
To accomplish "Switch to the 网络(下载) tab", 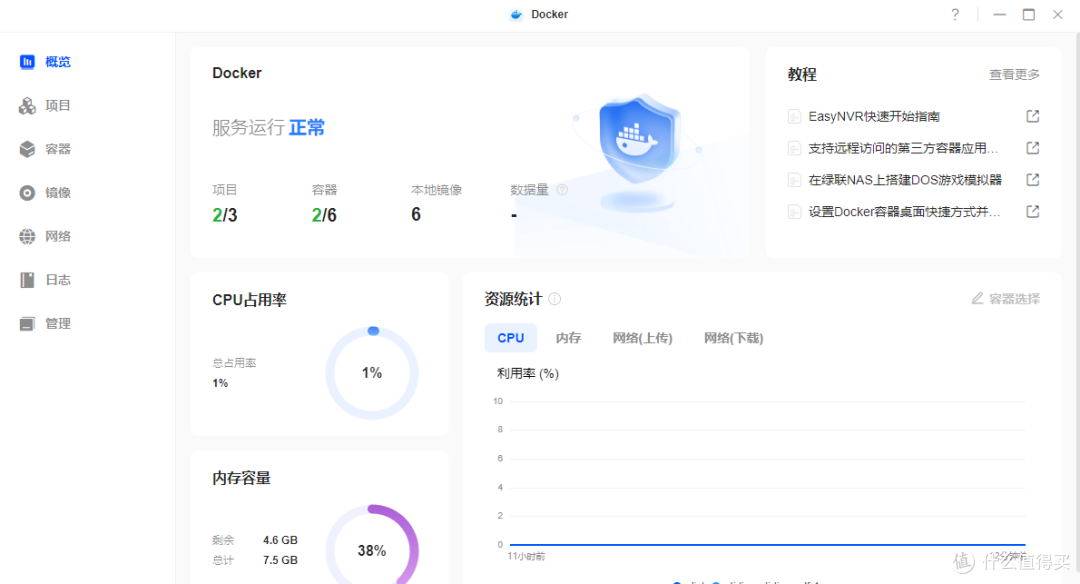I will [x=734, y=338].
